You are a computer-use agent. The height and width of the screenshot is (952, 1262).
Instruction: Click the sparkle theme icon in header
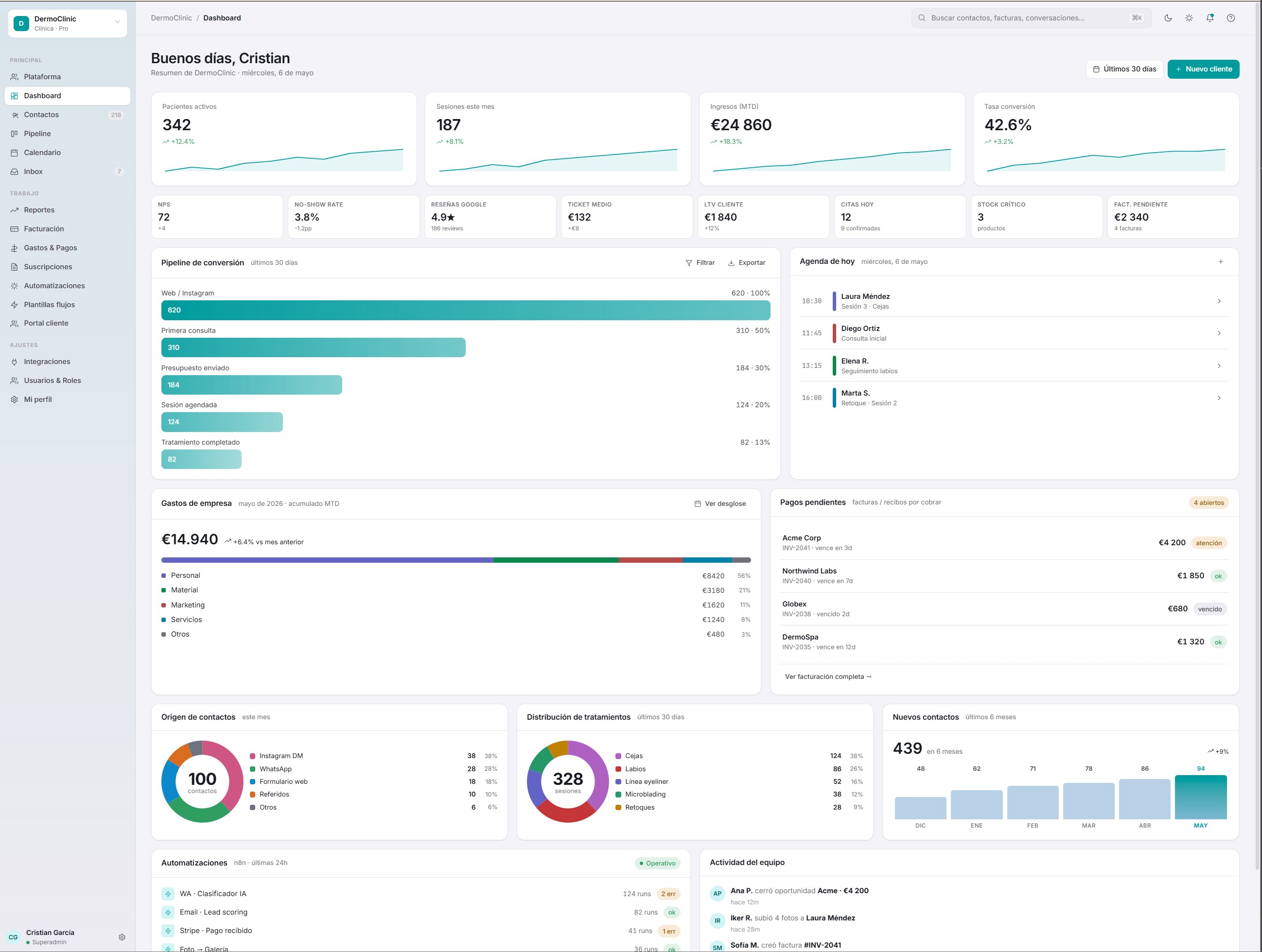point(1189,17)
